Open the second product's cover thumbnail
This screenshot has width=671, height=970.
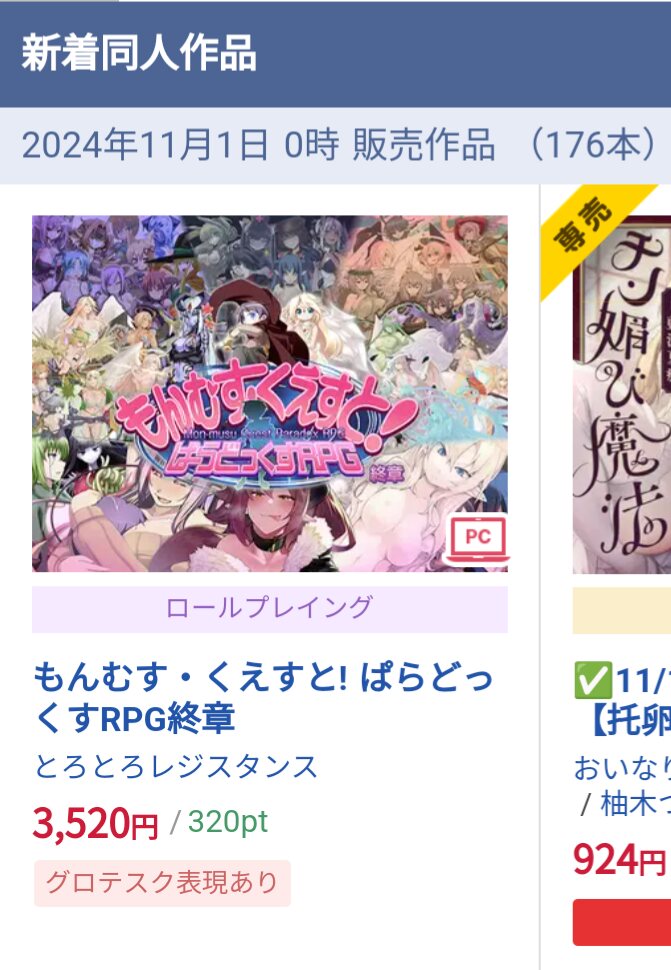[622, 394]
